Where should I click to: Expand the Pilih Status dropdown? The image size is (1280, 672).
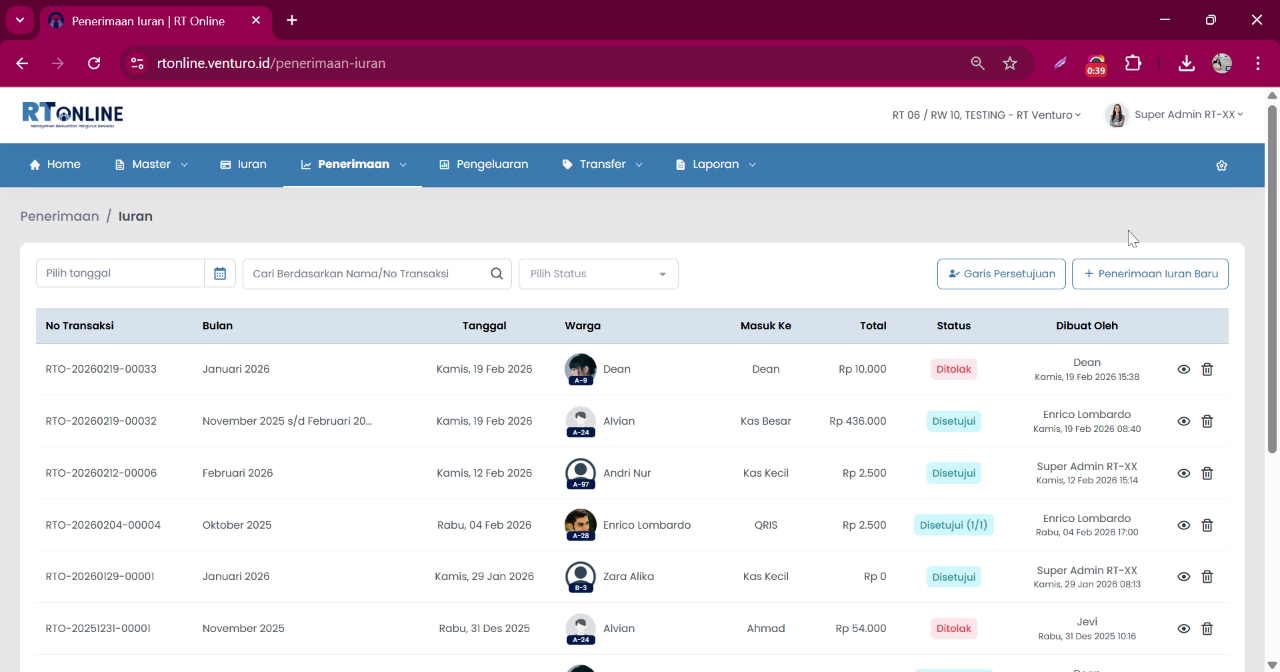598,274
